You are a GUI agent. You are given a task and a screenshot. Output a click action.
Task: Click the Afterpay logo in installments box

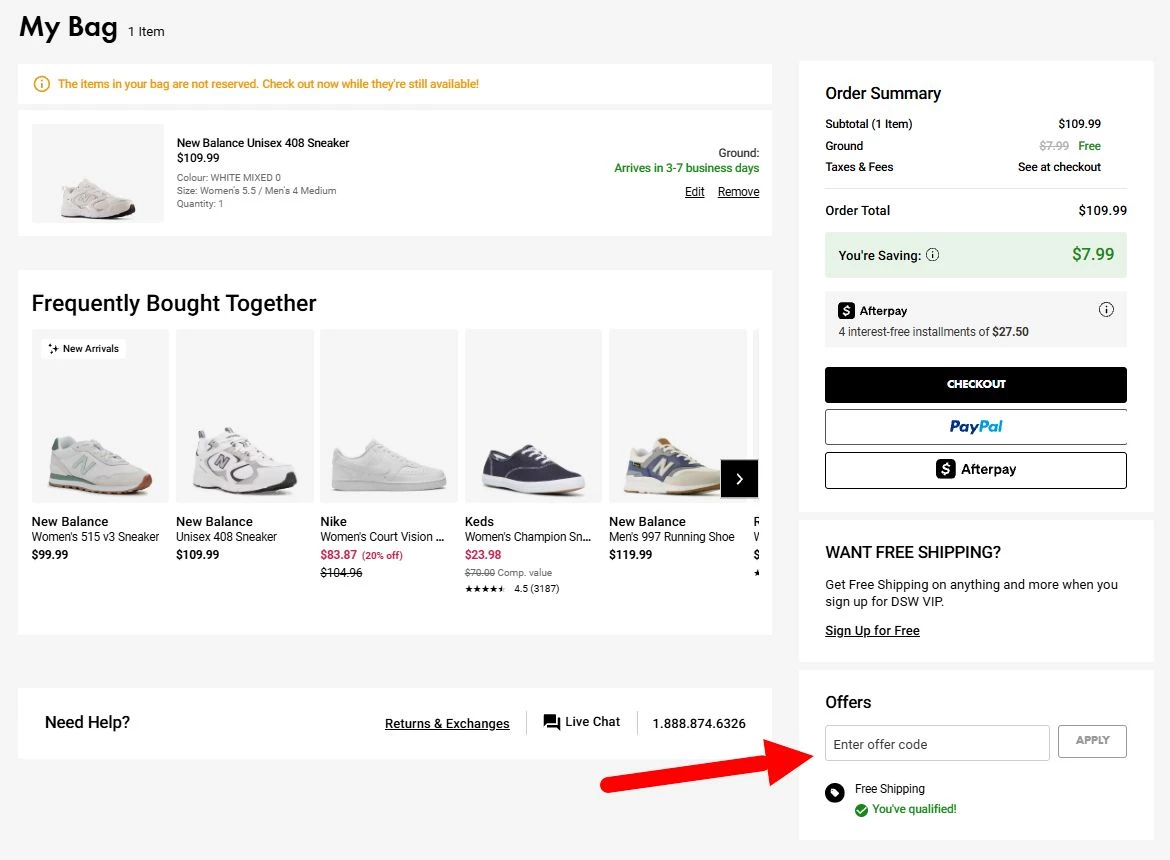pos(846,310)
